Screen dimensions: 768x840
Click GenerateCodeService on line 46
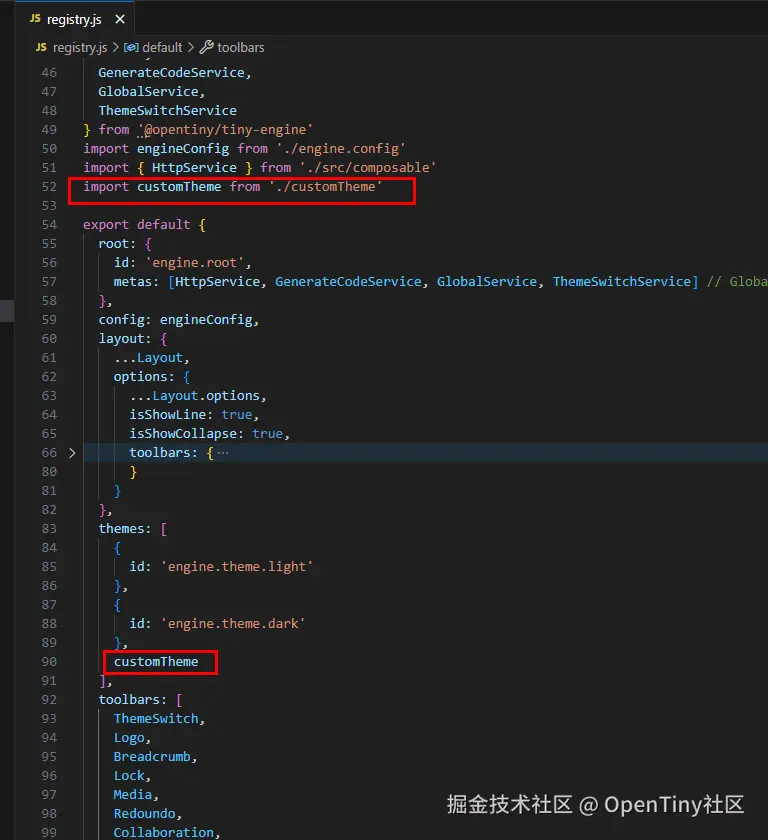(x=171, y=72)
